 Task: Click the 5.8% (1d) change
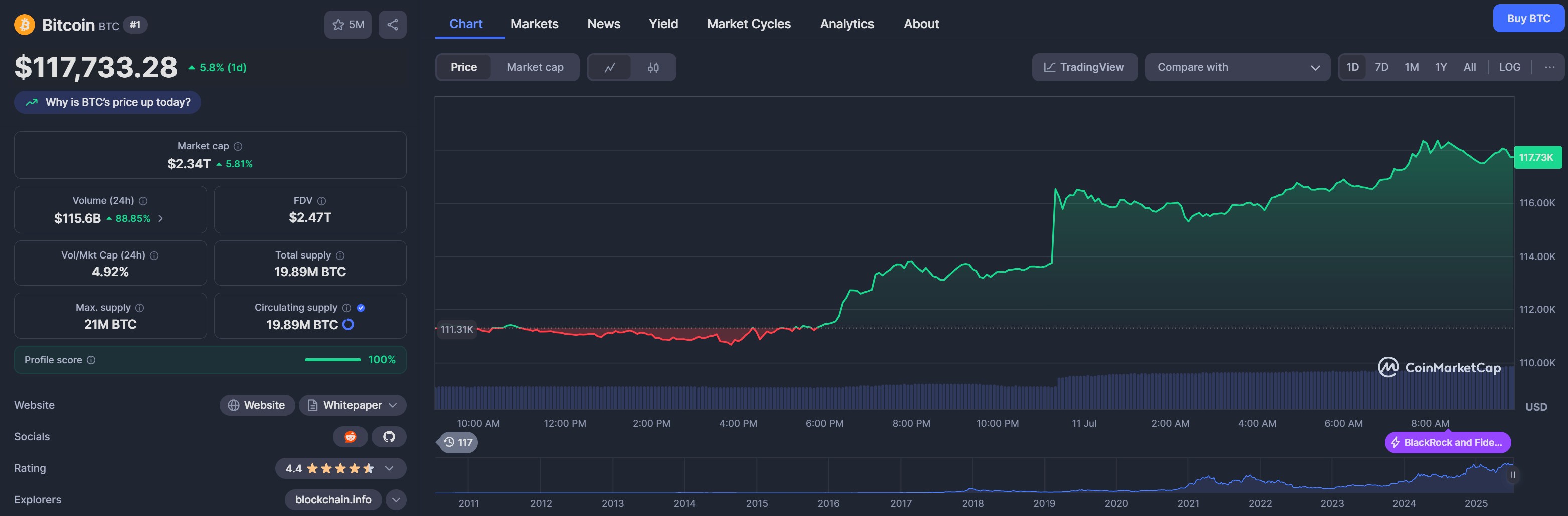pos(217,68)
